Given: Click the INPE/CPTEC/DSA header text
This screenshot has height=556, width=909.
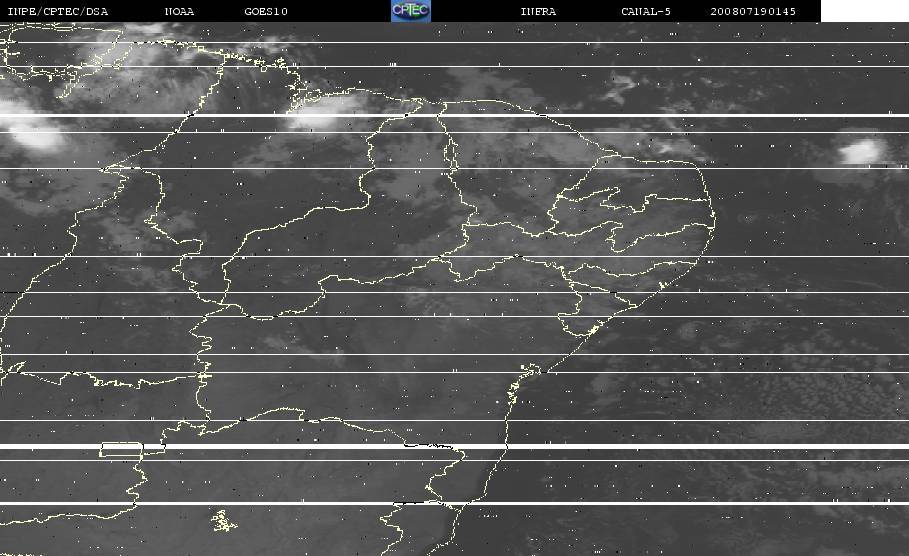Looking at the screenshot, I should click(58, 12).
